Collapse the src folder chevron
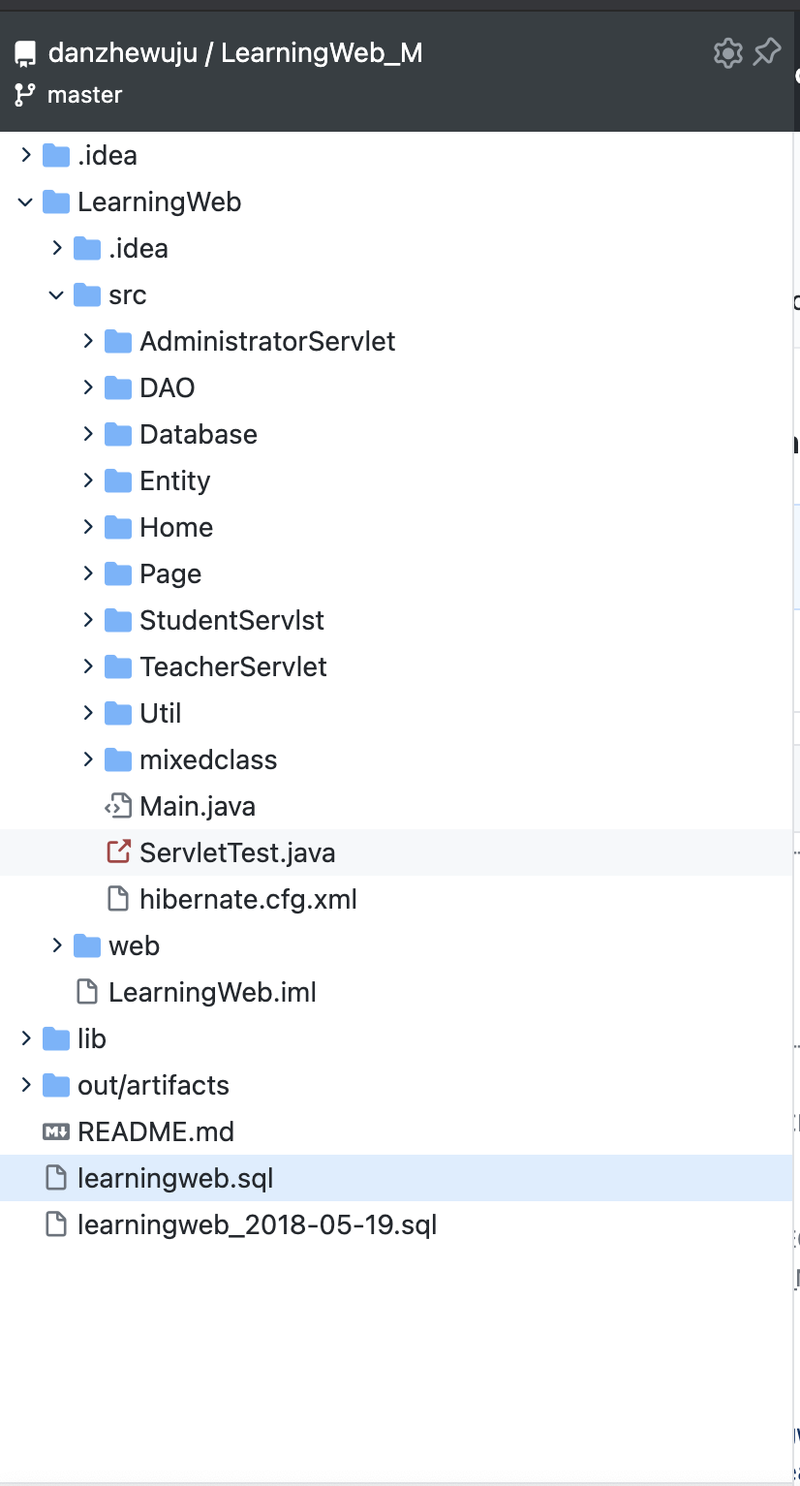The height and width of the screenshot is (1486, 800). 57,296
